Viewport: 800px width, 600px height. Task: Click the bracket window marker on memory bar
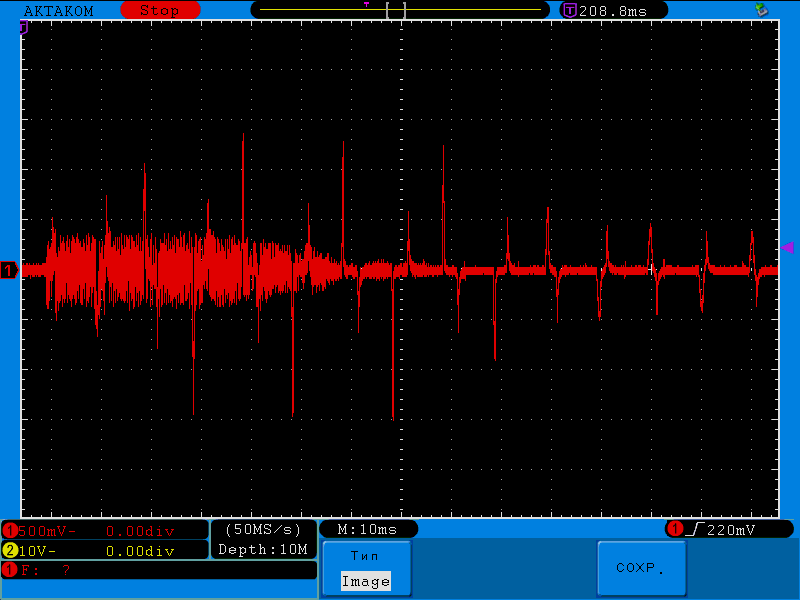pyautogui.click(x=396, y=10)
